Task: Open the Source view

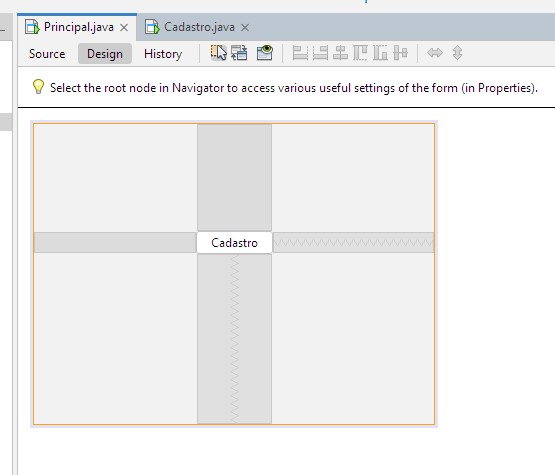Action: (47, 54)
